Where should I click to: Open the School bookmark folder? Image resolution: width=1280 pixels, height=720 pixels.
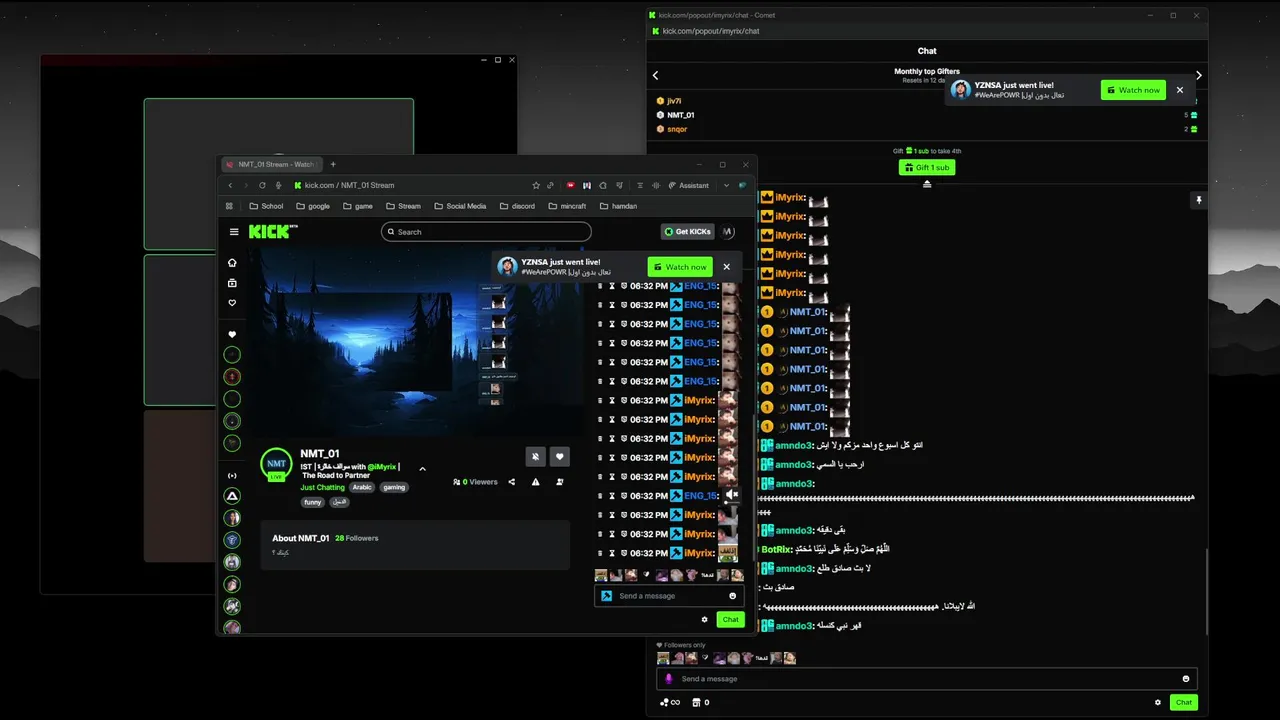tap(264, 206)
